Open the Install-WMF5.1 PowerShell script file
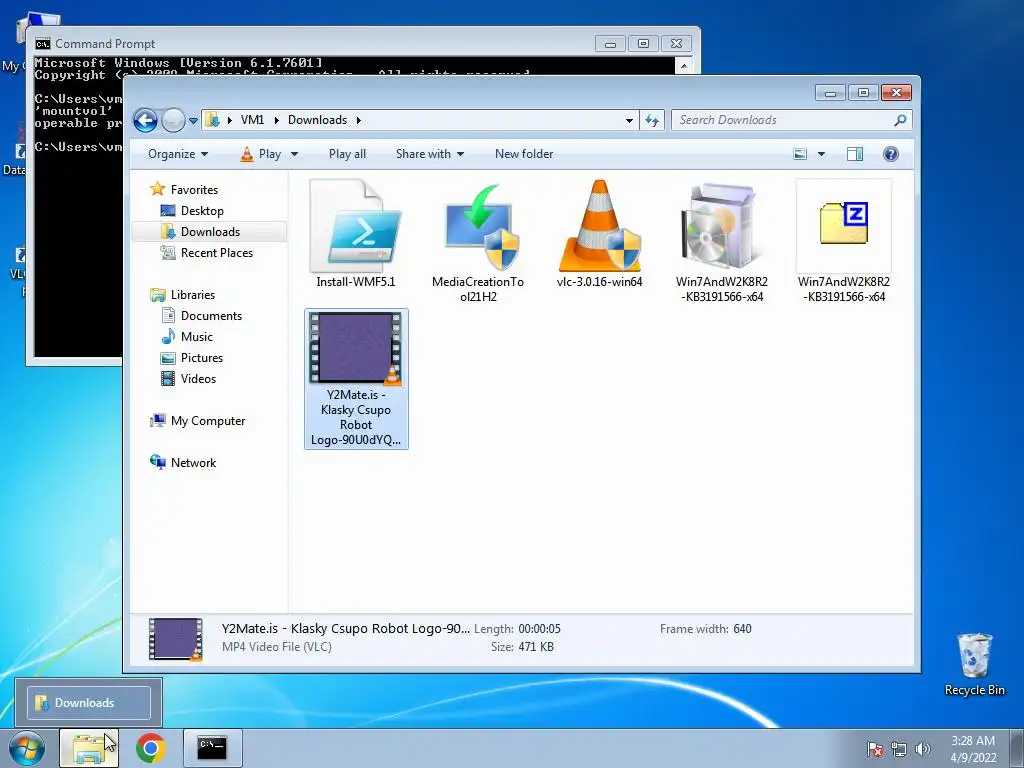 coord(356,234)
